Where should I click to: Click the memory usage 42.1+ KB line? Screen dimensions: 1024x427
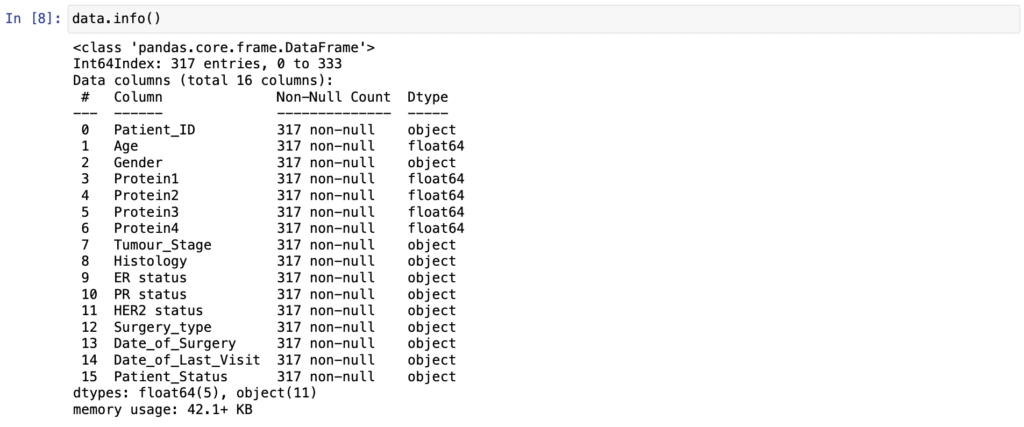[163, 410]
